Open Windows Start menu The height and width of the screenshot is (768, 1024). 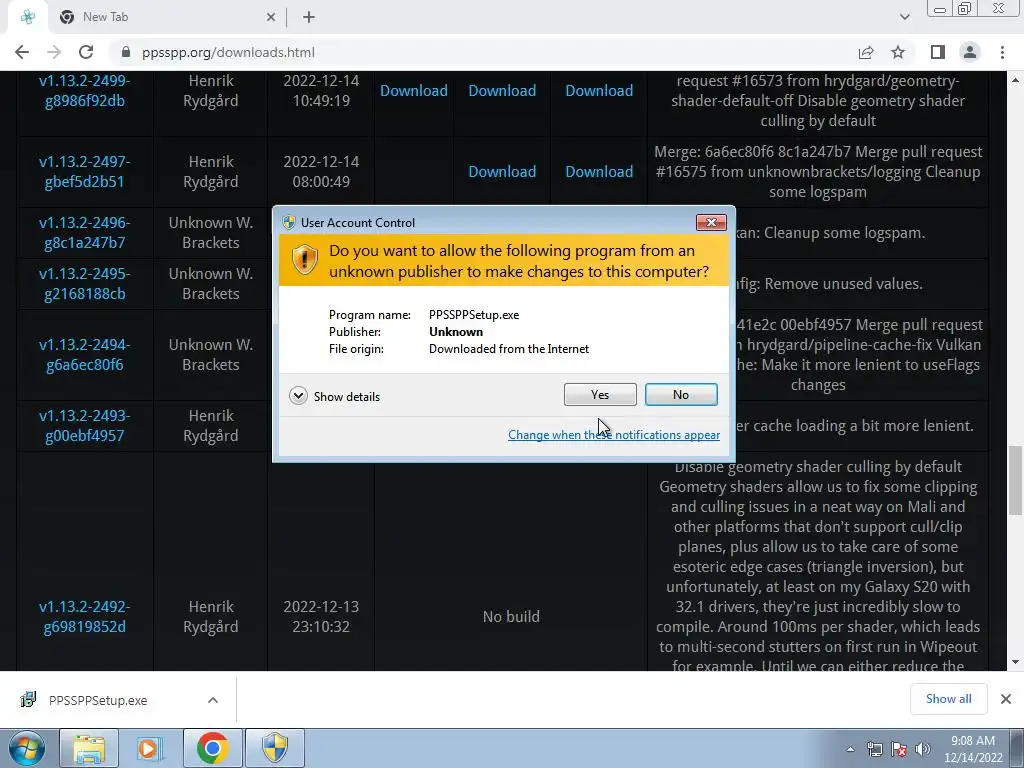click(27, 748)
